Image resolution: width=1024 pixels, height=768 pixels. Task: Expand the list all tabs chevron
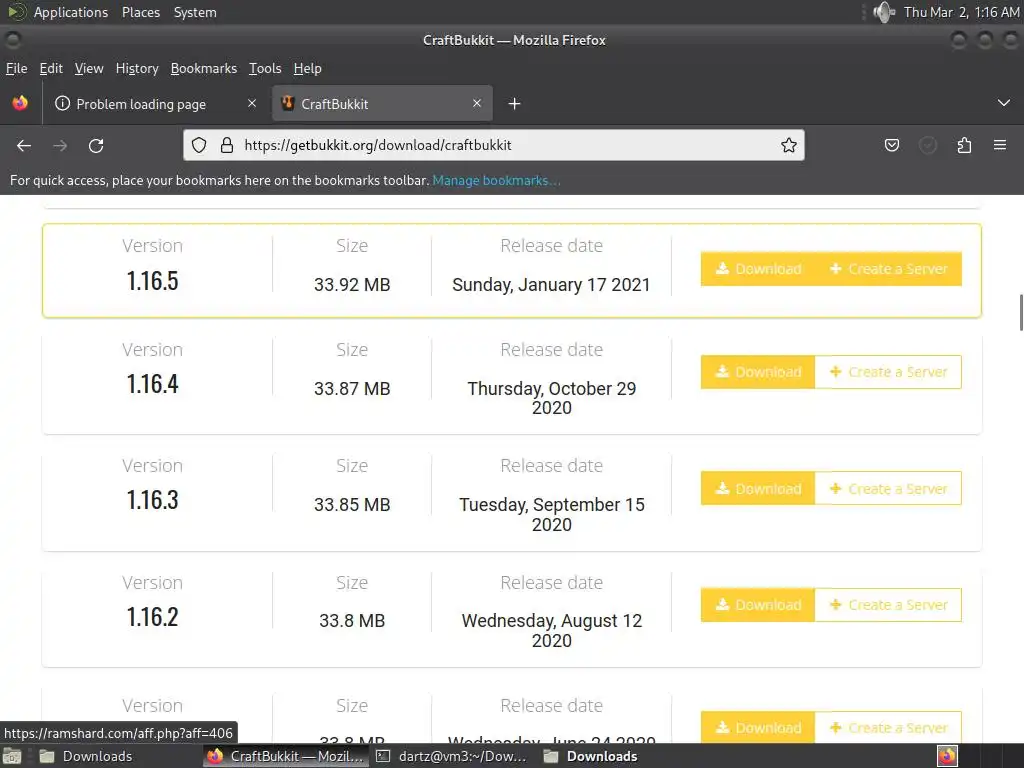[1004, 103]
